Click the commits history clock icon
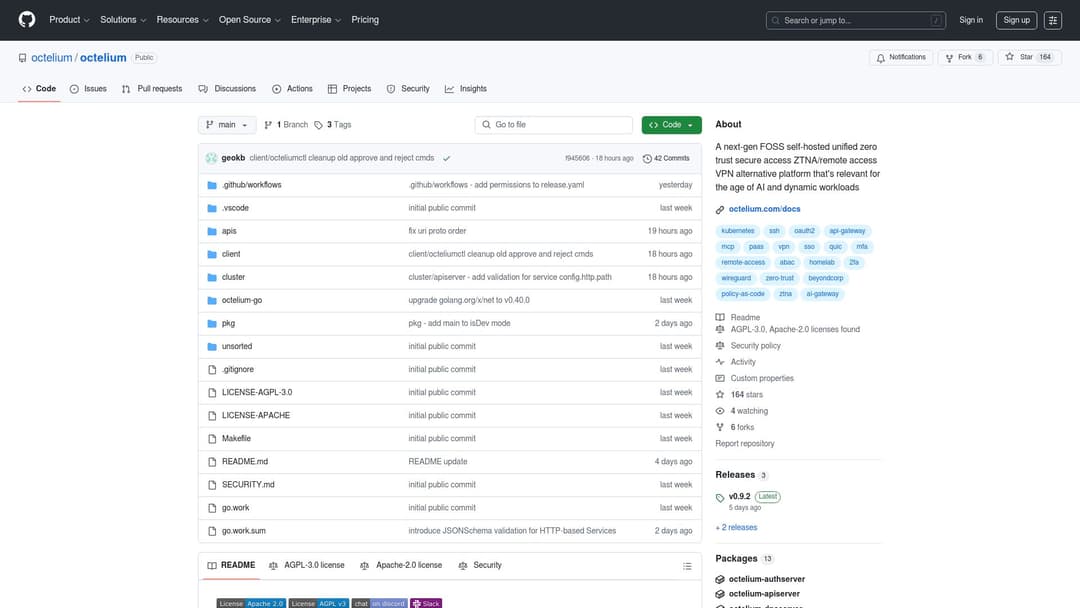 (647, 158)
